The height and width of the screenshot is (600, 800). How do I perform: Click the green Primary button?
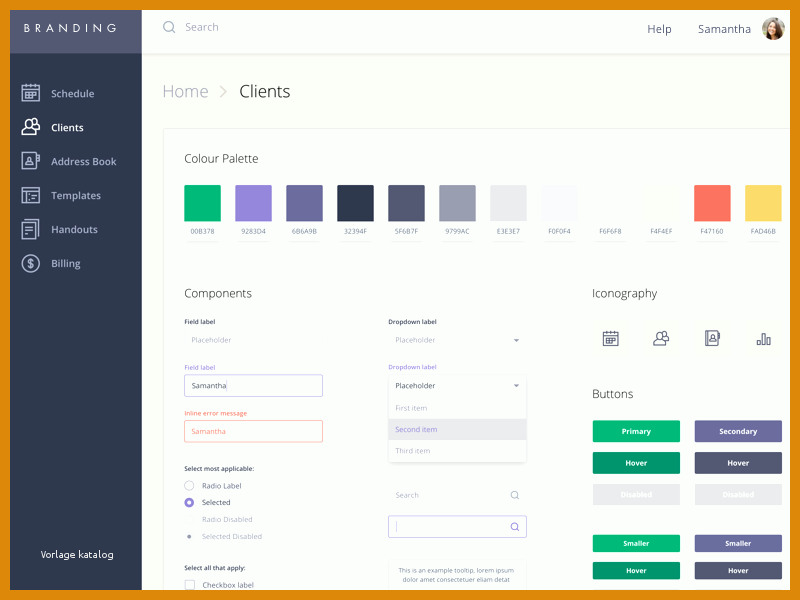click(x=636, y=431)
